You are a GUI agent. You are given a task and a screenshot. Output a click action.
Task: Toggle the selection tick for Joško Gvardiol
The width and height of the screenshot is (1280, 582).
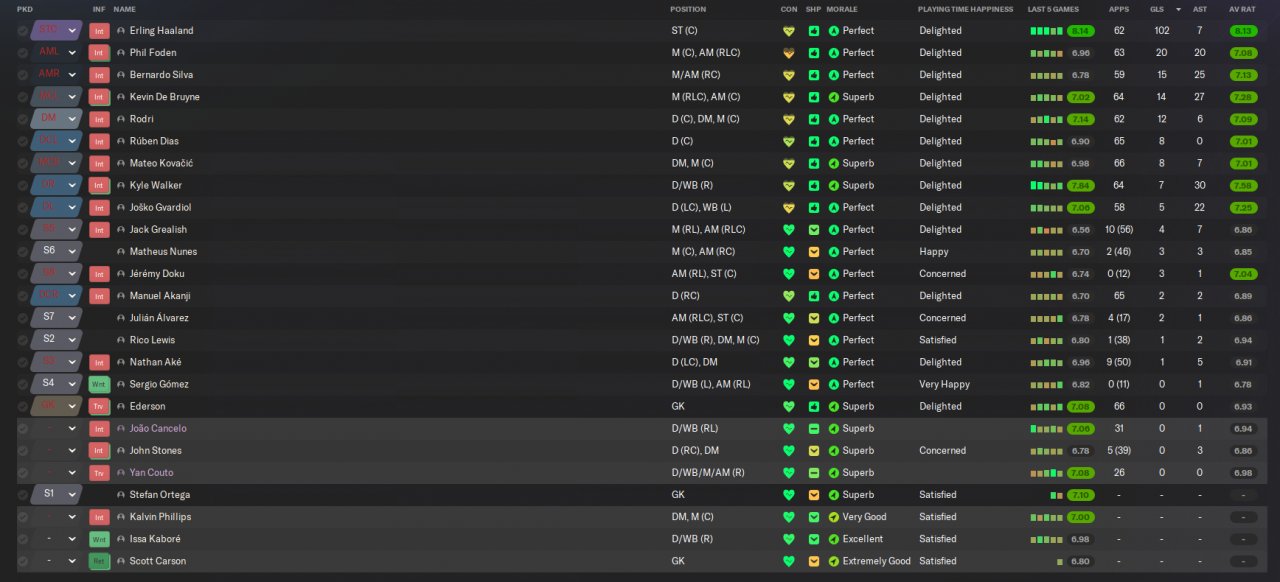point(22,208)
